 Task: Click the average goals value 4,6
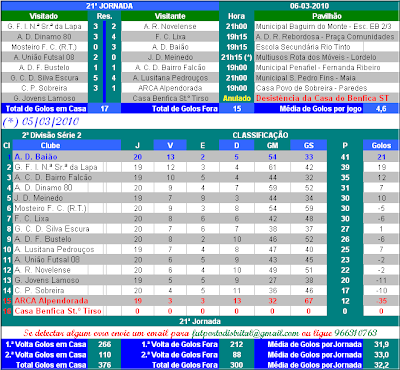(x=381, y=108)
